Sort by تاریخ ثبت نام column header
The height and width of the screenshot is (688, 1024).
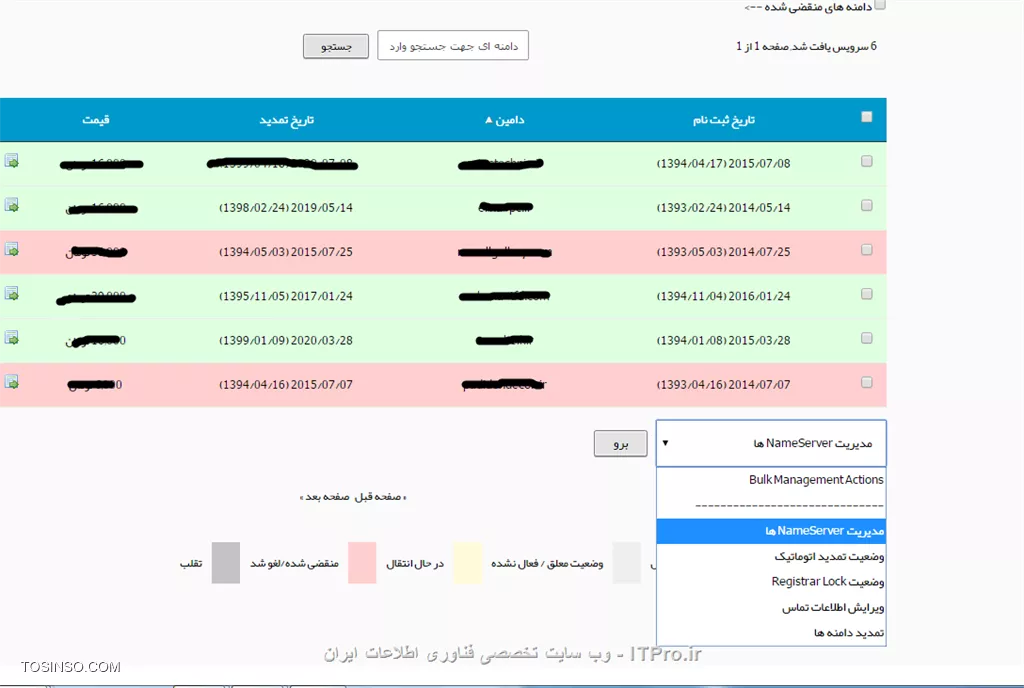[x=724, y=120]
